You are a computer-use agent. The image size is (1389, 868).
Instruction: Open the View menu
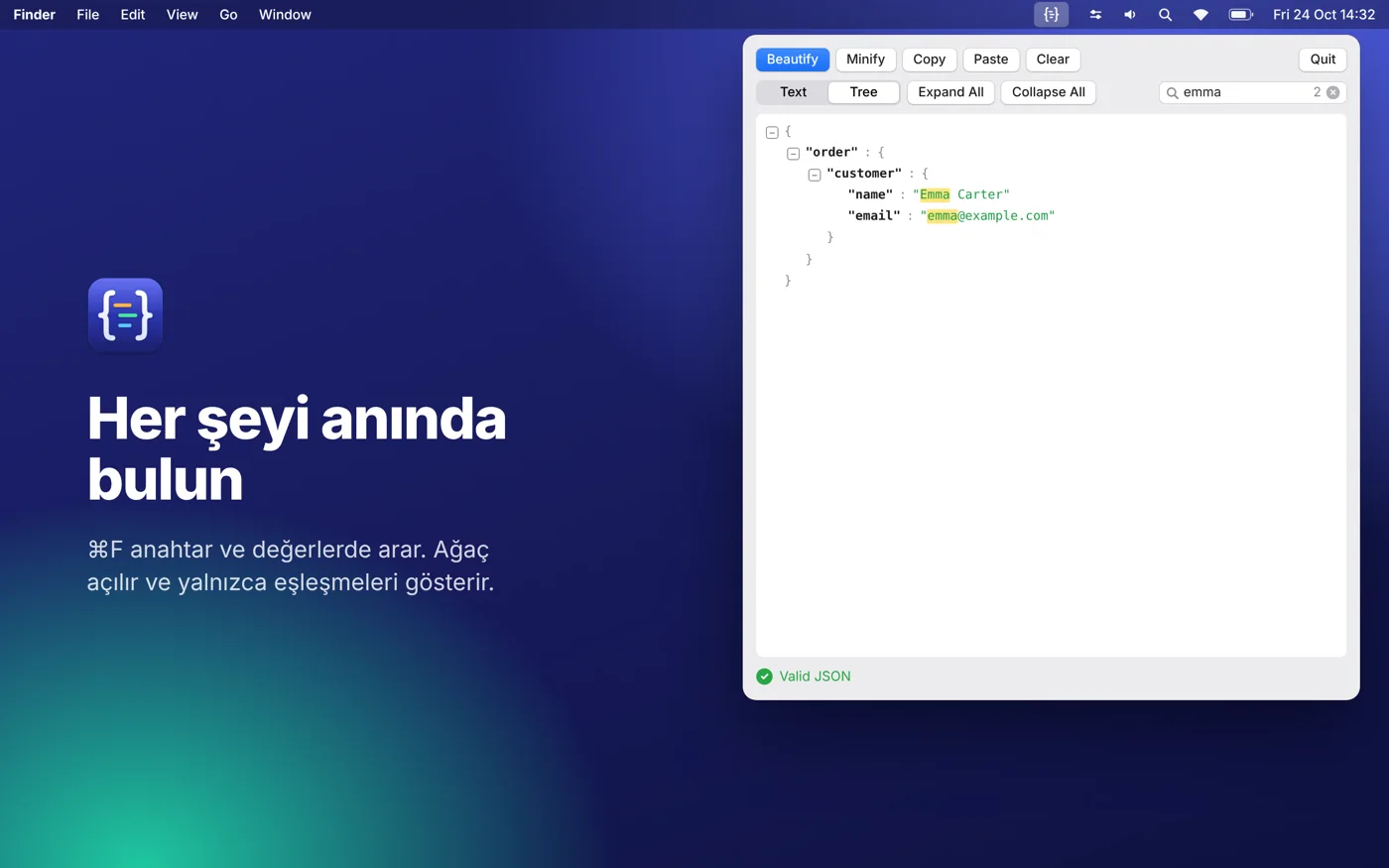pyautogui.click(x=182, y=15)
